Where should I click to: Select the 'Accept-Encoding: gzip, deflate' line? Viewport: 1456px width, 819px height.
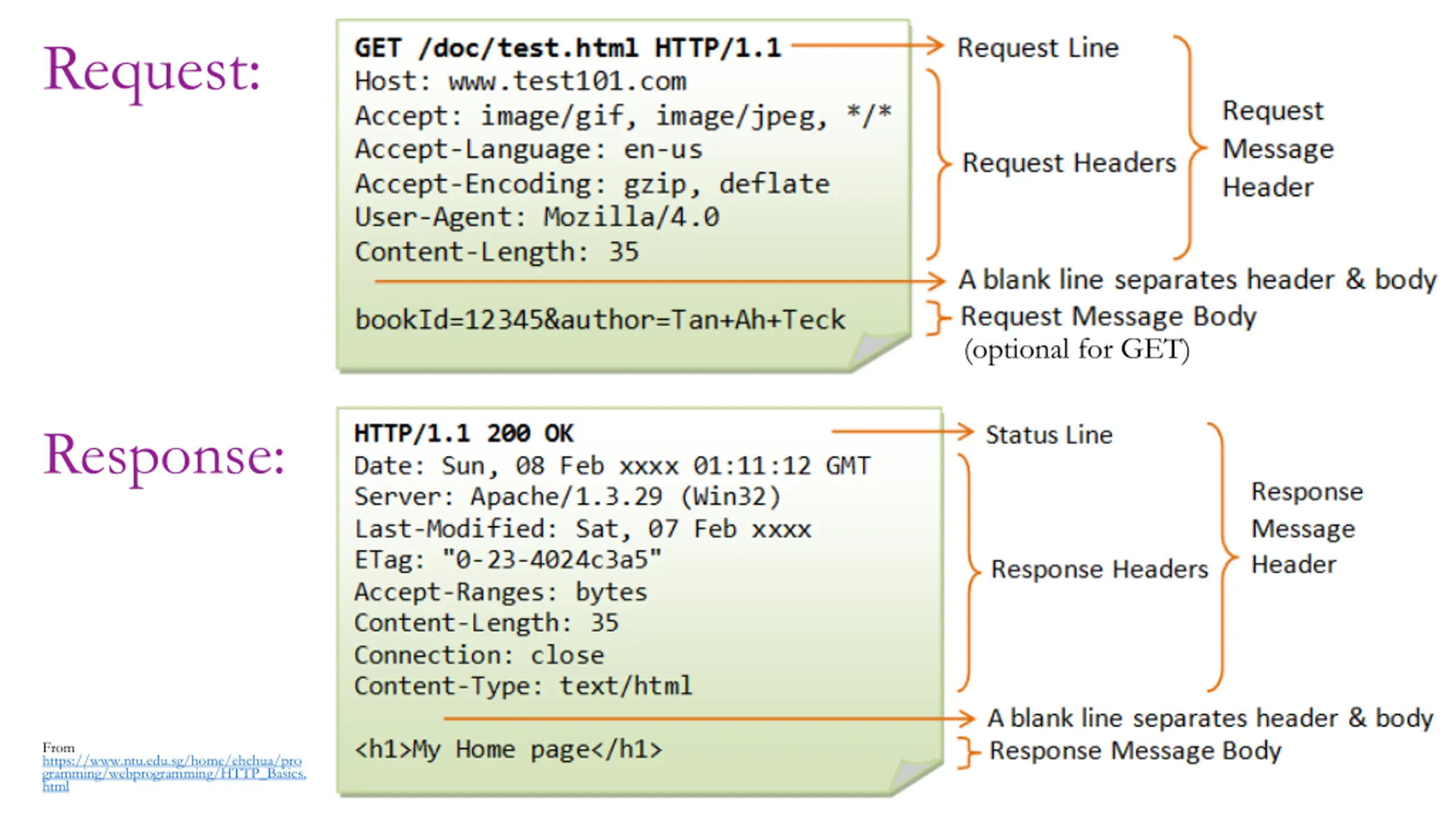pyautogui.click(x=592, y=184)
